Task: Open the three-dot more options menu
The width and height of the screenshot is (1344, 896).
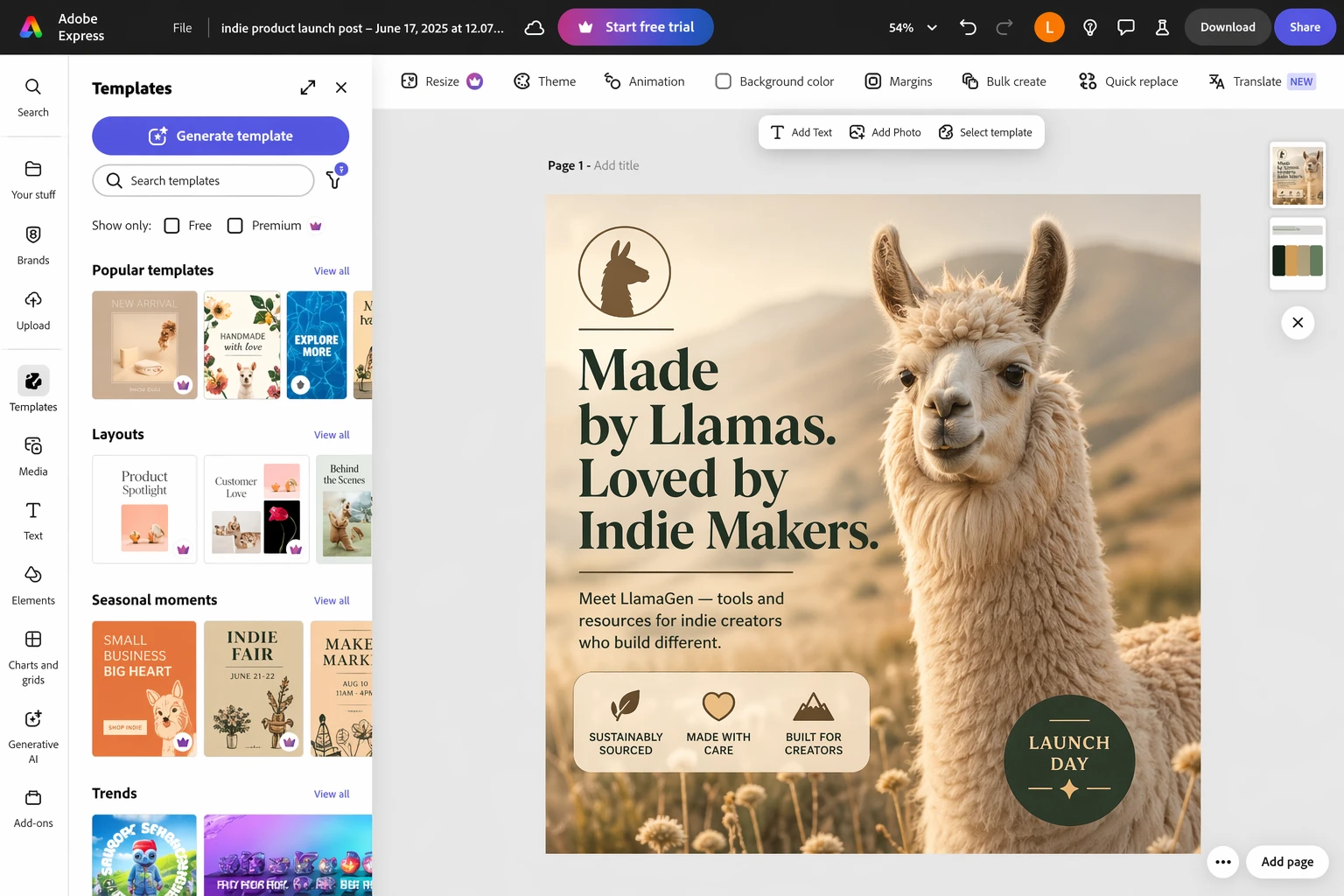Action: 1222,862
